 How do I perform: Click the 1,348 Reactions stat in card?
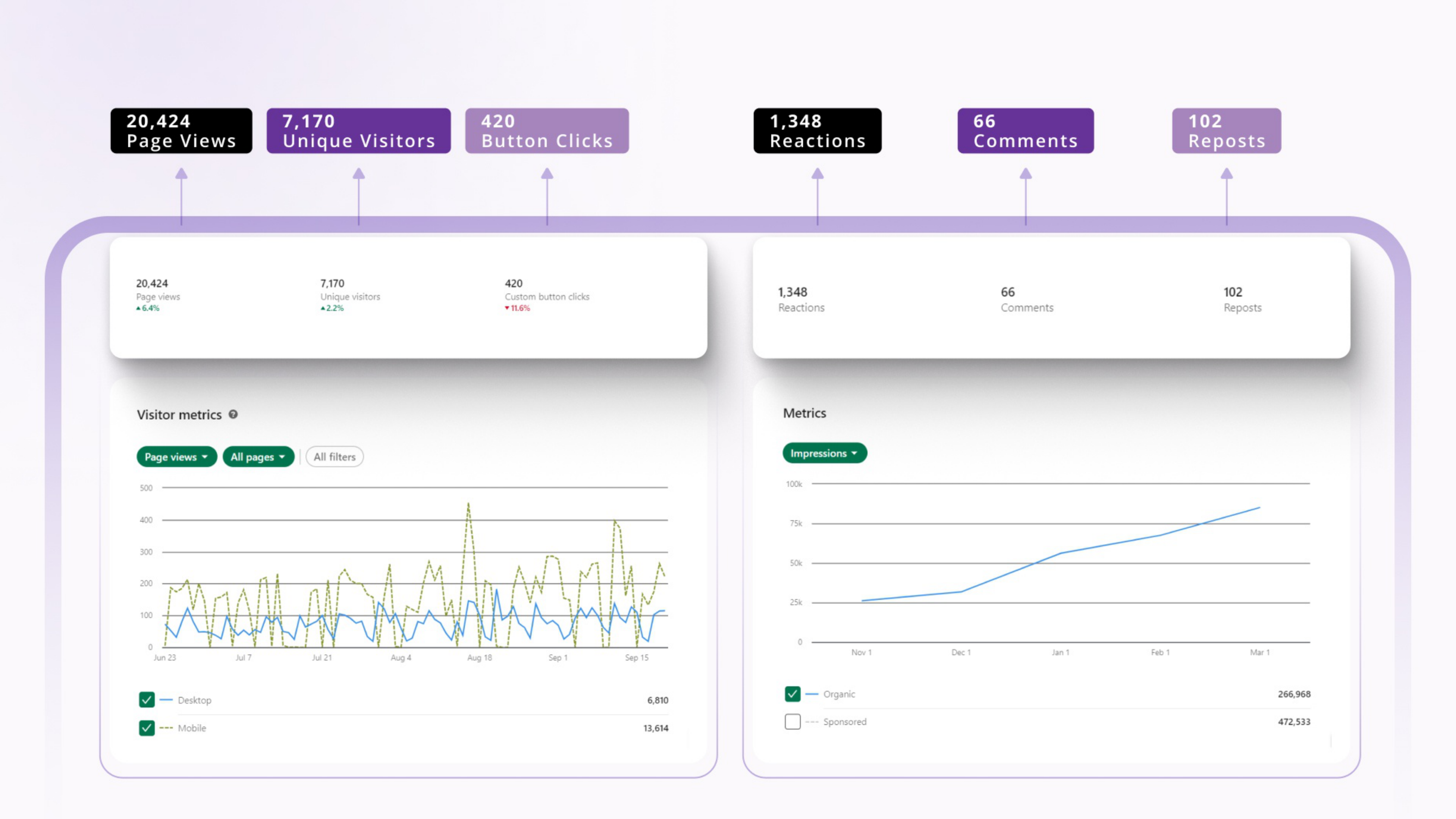801,300
